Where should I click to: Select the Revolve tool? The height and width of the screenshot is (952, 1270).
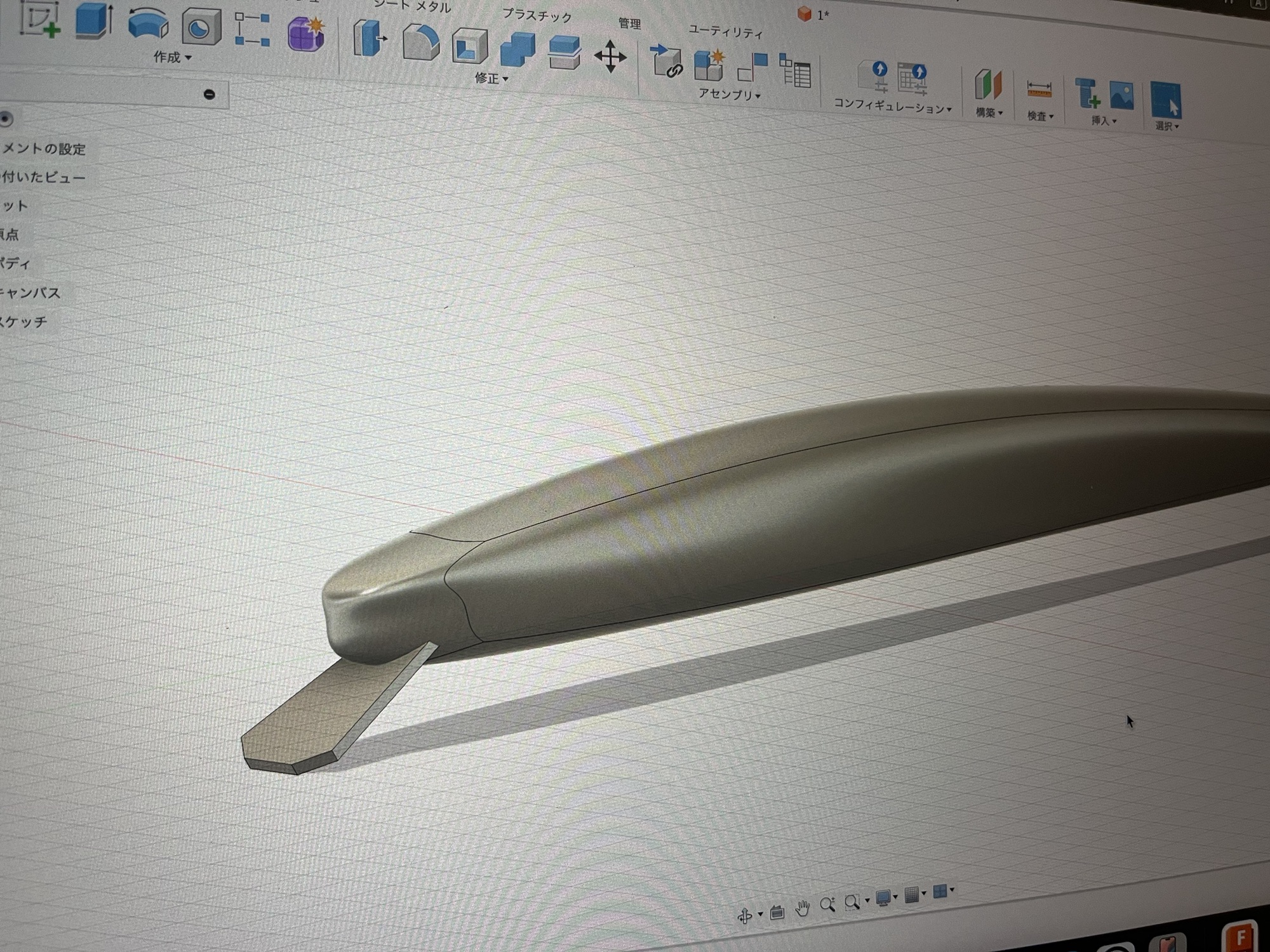pyautogui.click(x=148, y=23)
